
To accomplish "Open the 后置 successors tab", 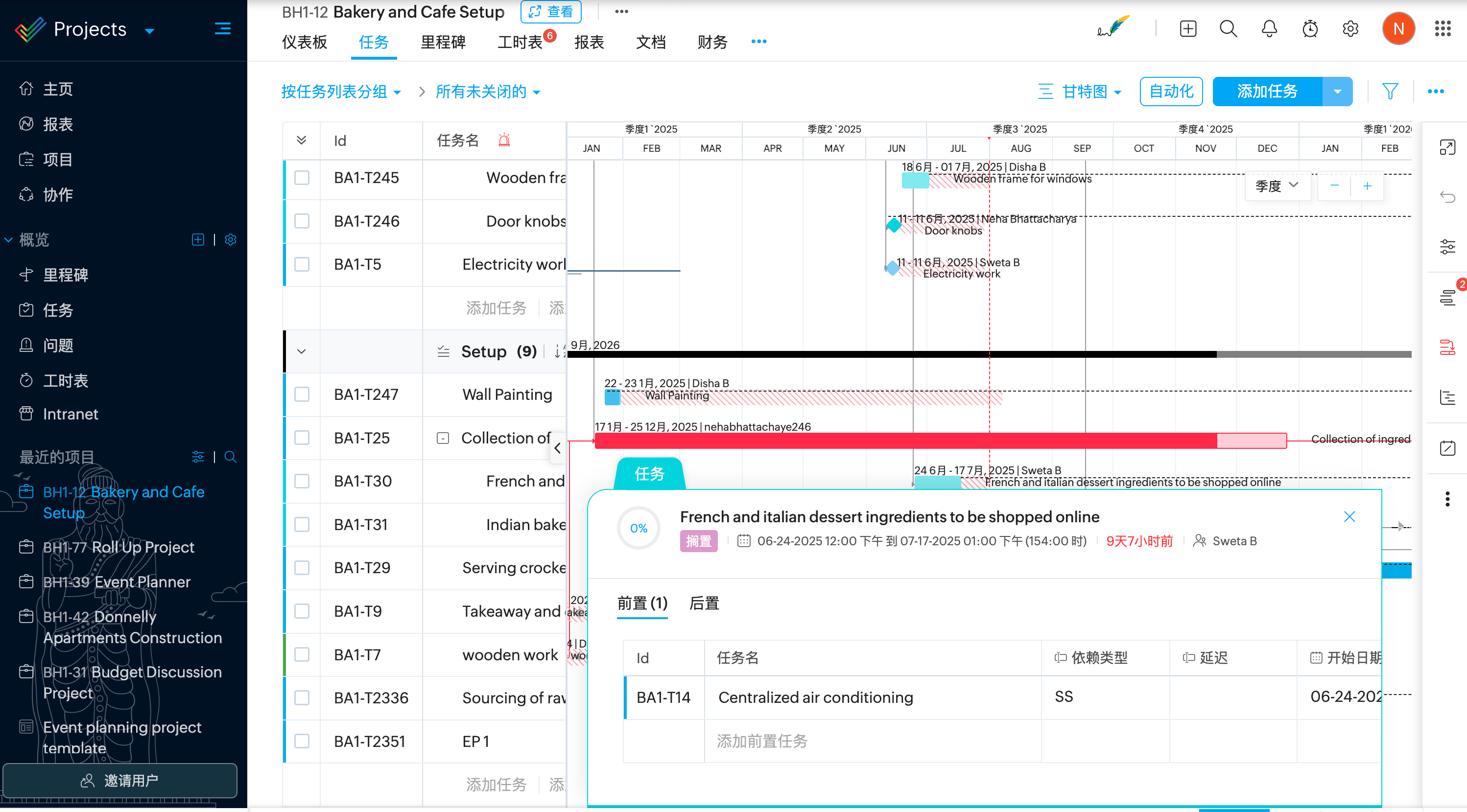I will coord(704,603).
